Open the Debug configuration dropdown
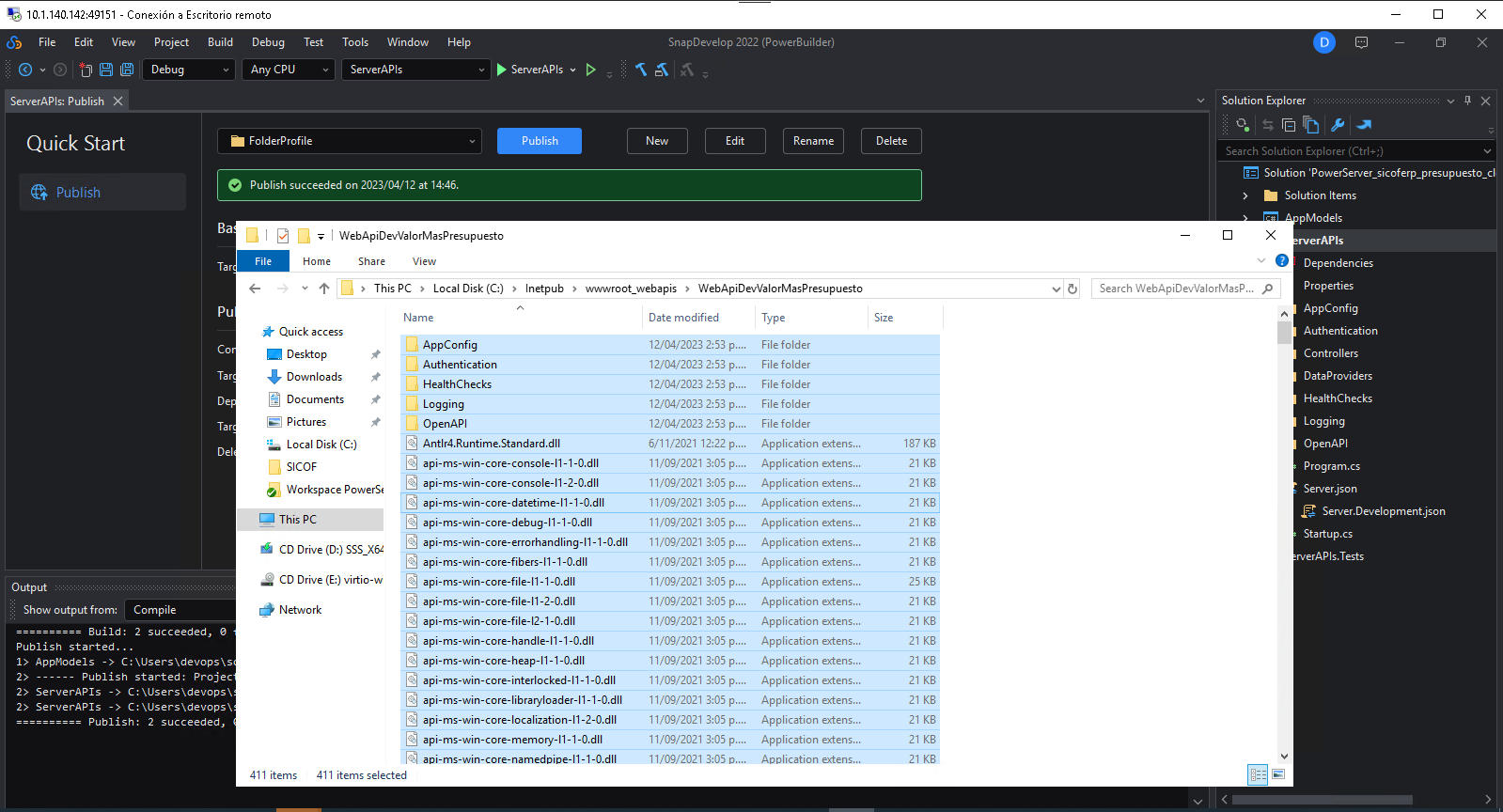This screenshot has height=812, width=1503. (x=189, y=70)
